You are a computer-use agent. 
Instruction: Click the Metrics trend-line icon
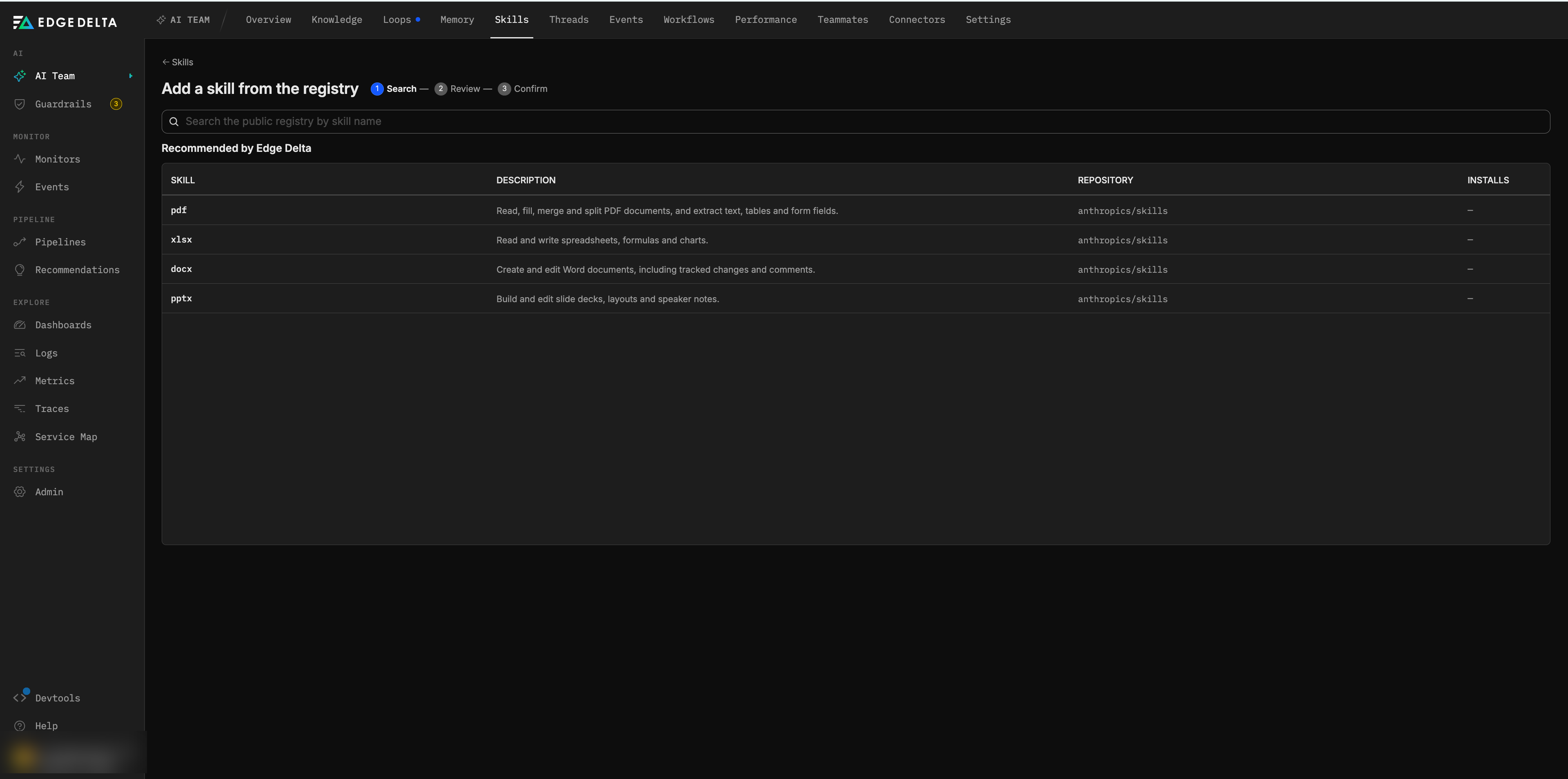coord(20,381)
